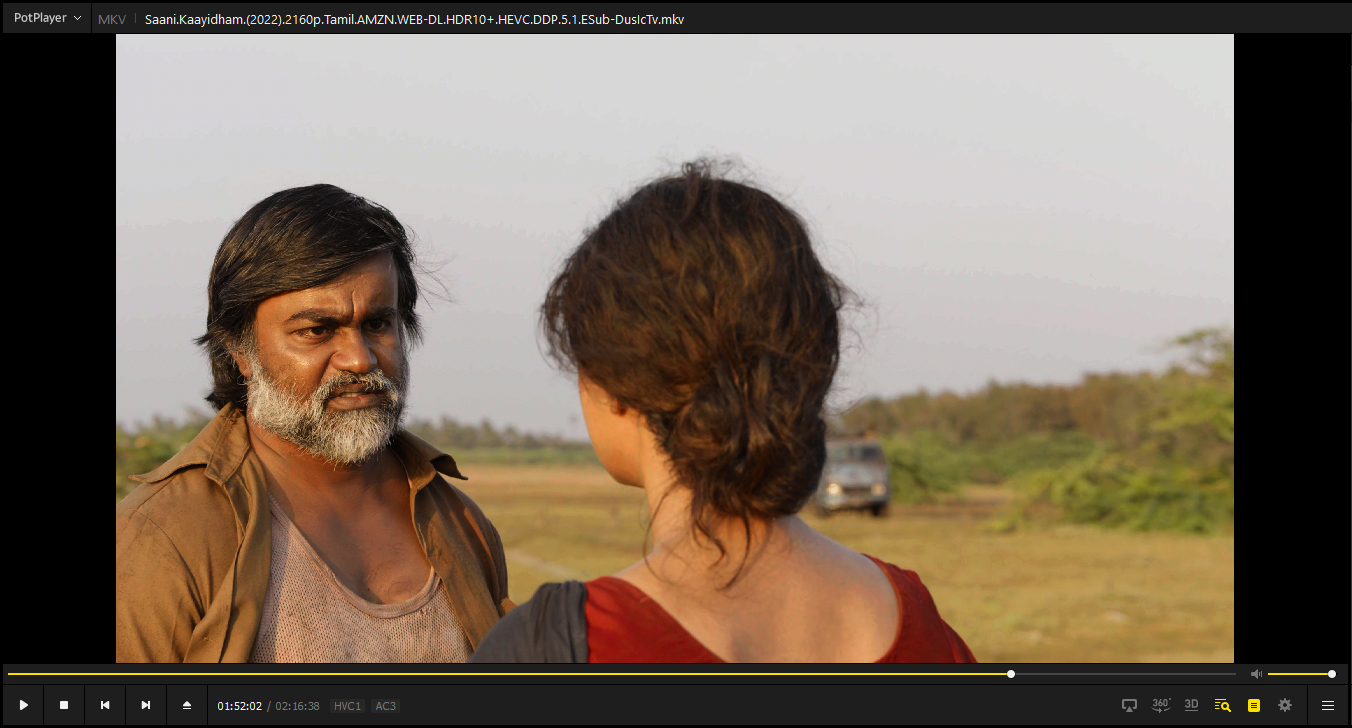Click the current time 01:52:02
The height and width of the screenshot is (728, 1352).
(240, 706)
